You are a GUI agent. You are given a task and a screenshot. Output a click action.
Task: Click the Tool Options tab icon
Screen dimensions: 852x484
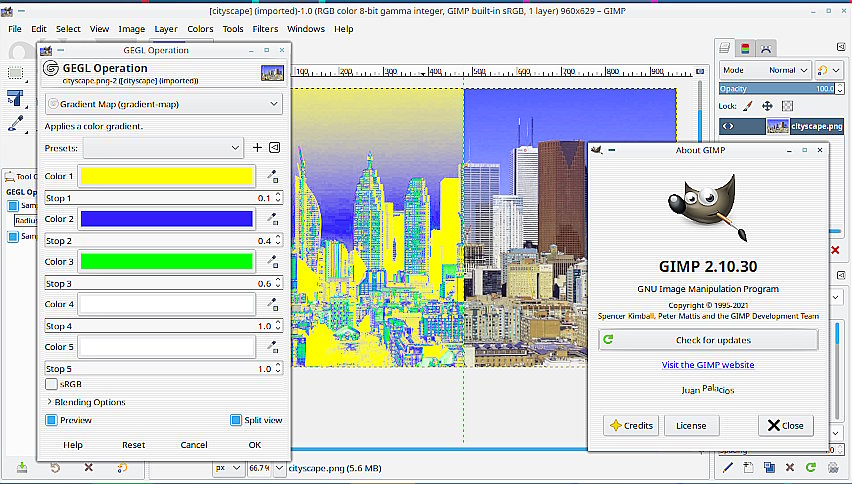(x=9, y=177)
